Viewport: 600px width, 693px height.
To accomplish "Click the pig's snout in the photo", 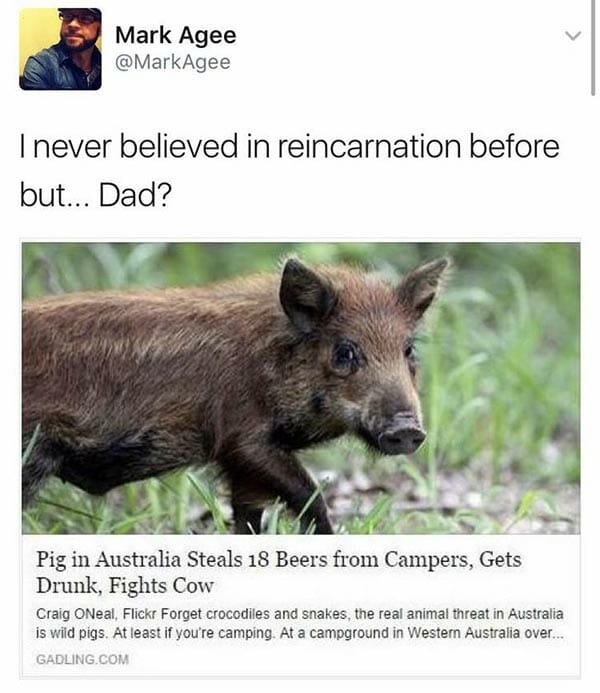I will point(400,434).
